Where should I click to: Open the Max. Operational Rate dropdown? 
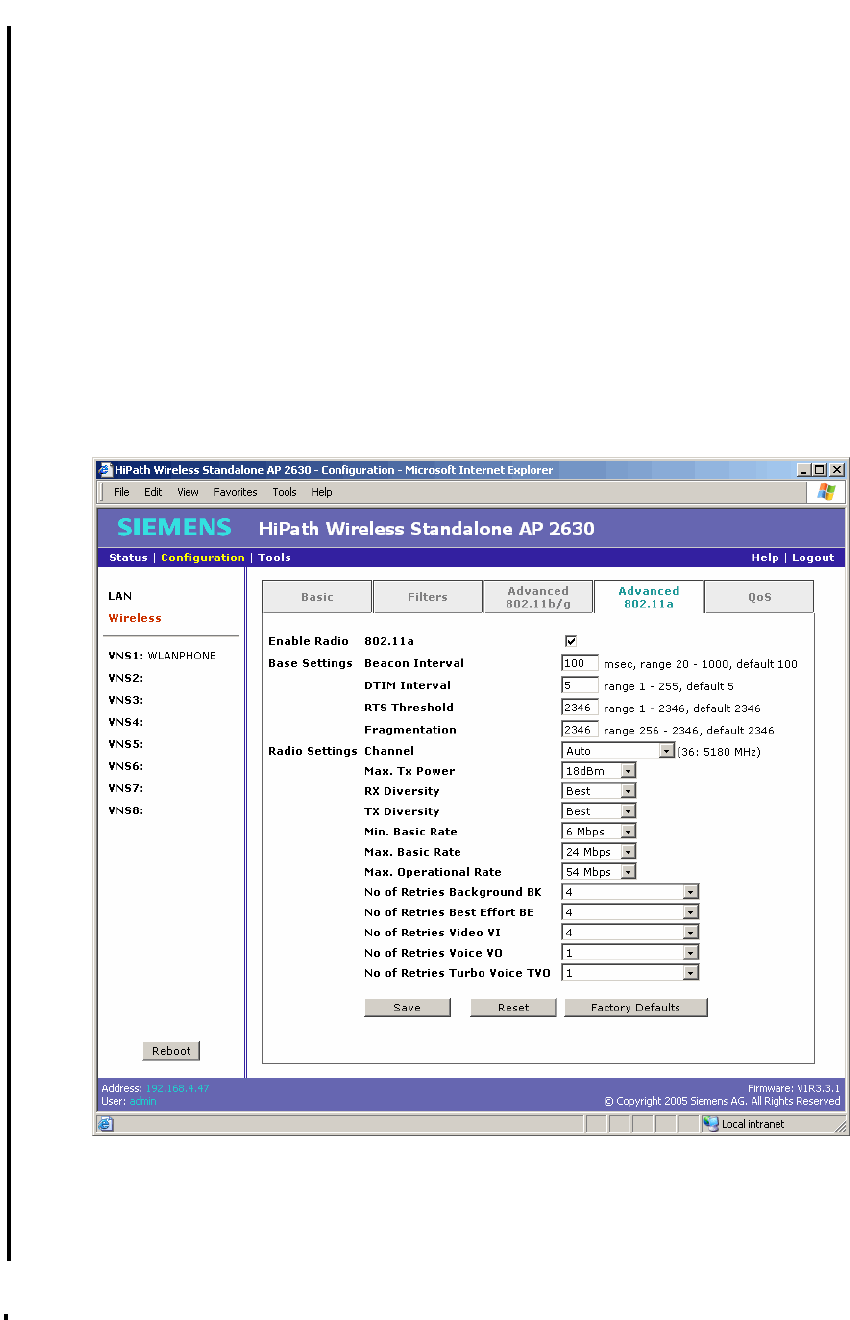click(599, 872)
